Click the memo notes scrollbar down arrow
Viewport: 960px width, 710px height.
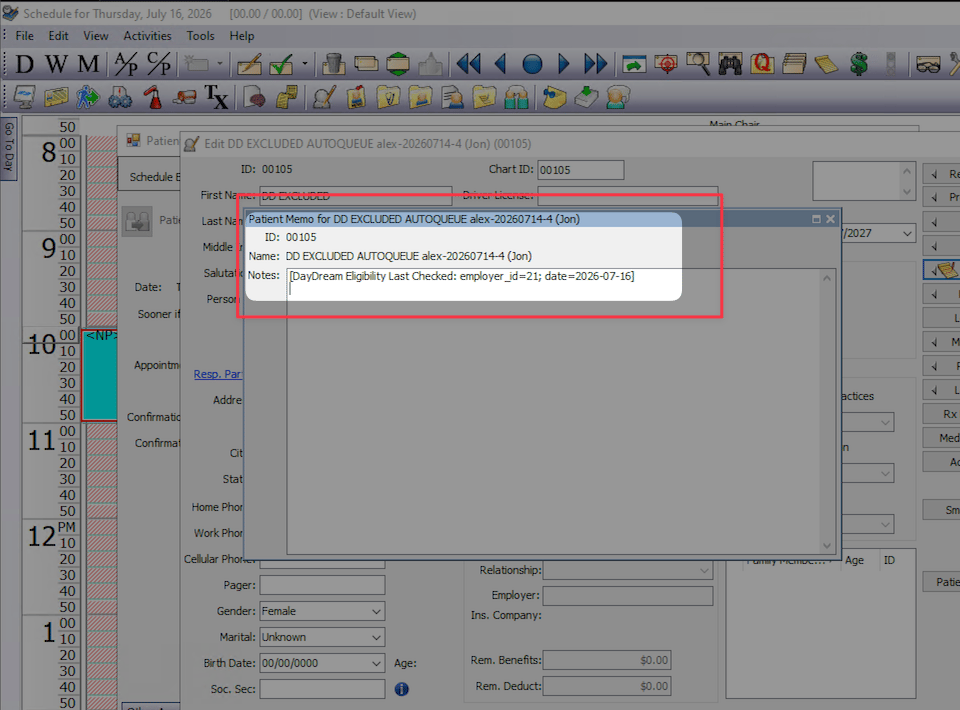[x=827, y=545]
